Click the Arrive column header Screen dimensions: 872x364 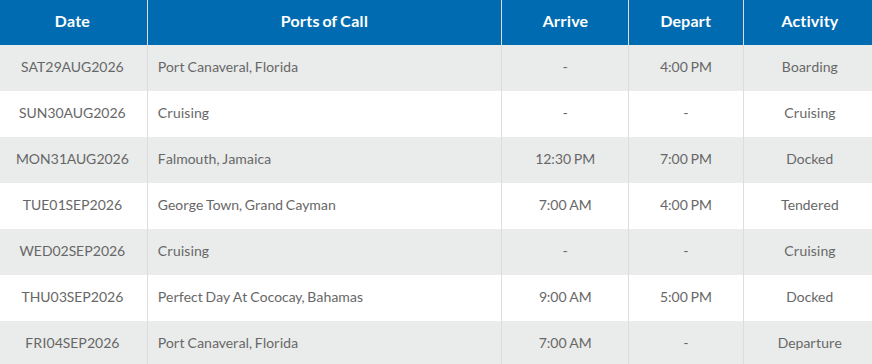point(565,22)
